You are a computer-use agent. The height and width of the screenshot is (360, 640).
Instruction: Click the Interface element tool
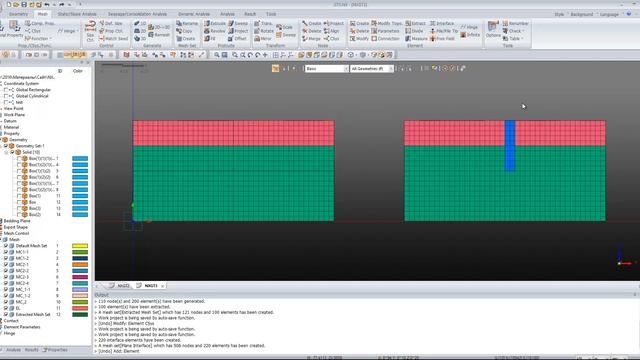point(442,23)
